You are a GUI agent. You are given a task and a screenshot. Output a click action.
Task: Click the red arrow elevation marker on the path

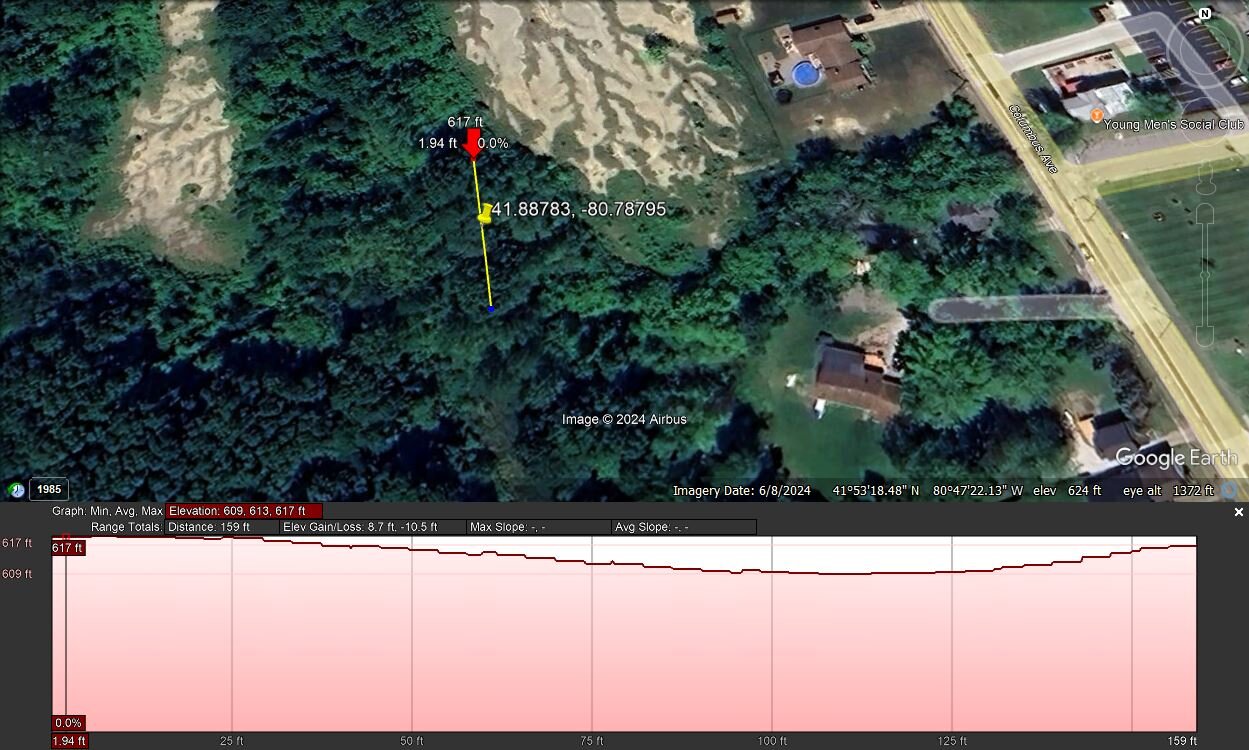pyautogui.click(x=474, y=144)
